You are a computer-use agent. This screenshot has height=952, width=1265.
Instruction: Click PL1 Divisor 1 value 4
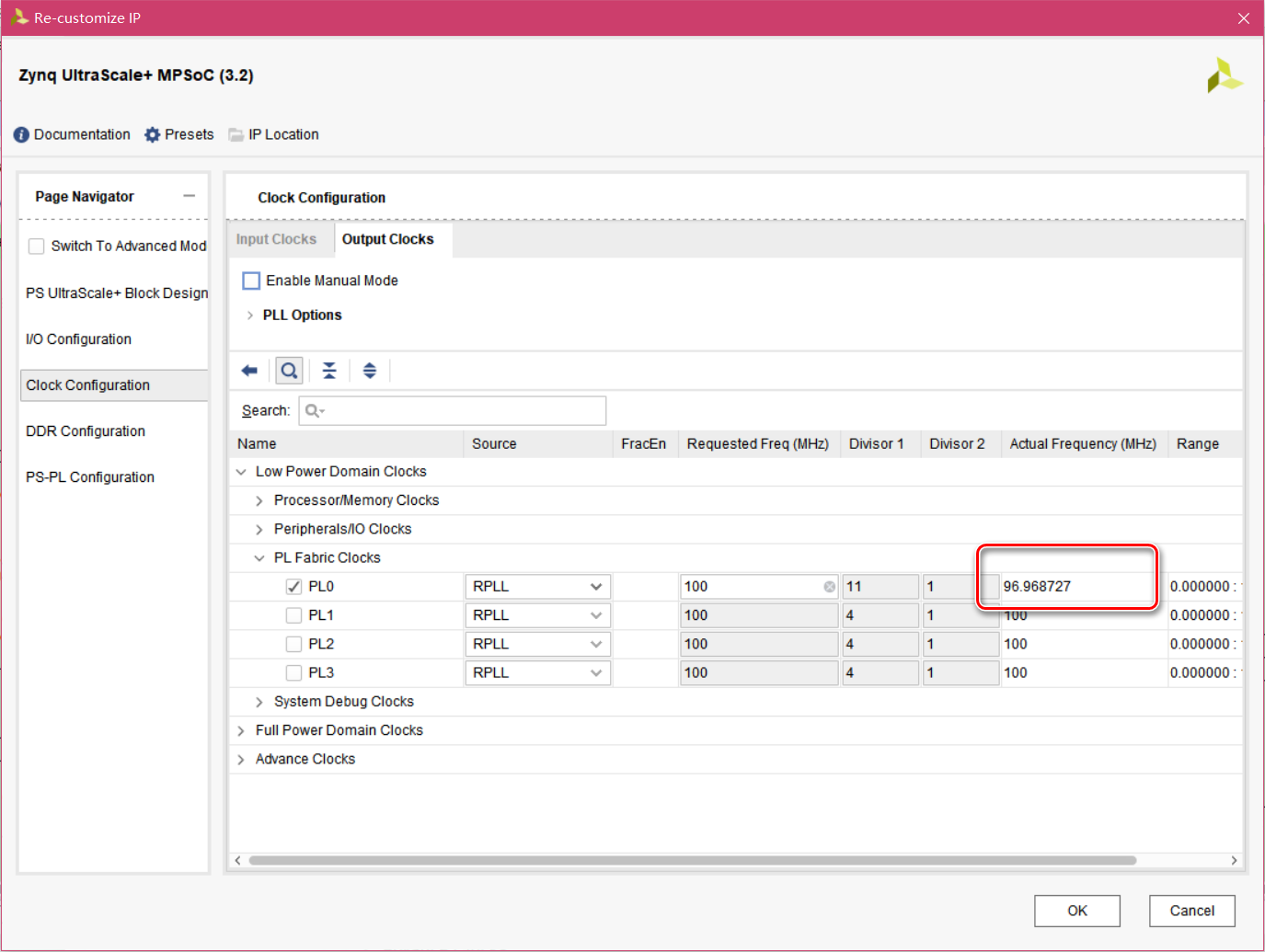880,615
